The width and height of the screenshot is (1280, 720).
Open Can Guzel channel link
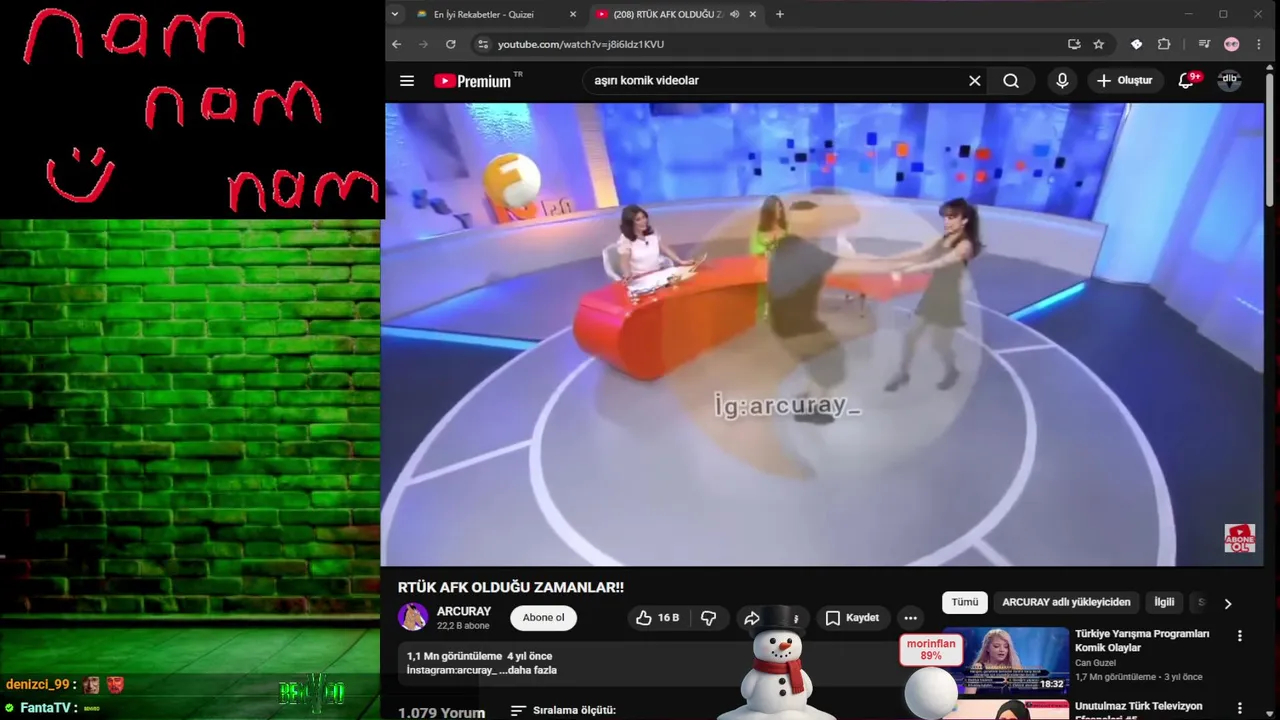[x=1097, y=662]
